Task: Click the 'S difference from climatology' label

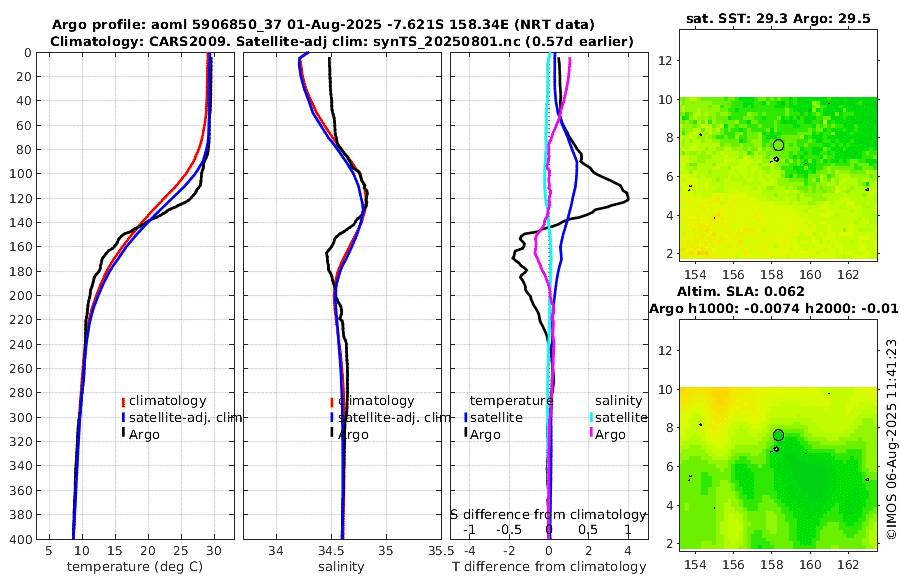Action: pyautogui.click(x=548, y=514)
